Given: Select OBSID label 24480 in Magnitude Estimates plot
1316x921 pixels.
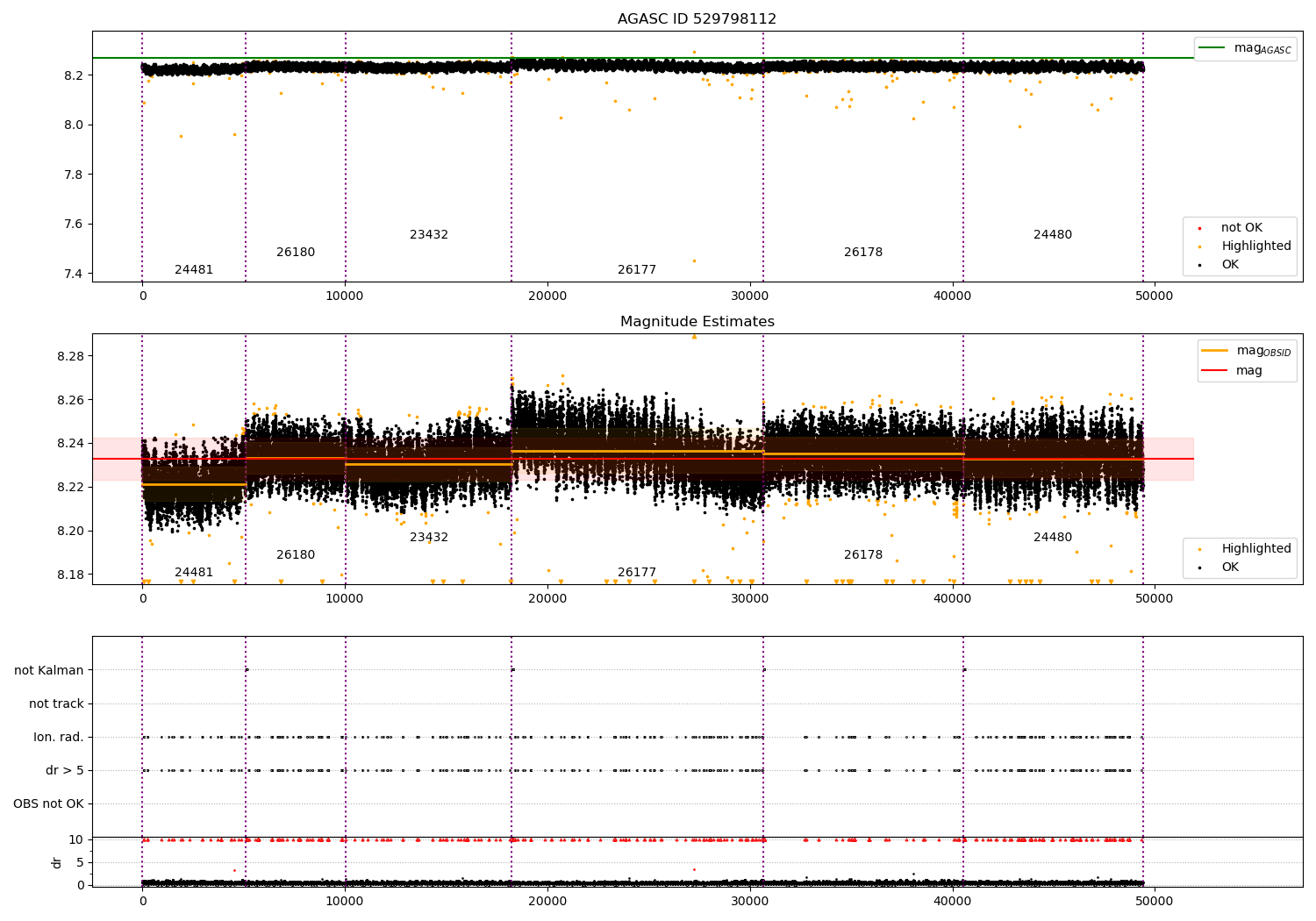Looking at the screenshot, I should click(1053, 538).
